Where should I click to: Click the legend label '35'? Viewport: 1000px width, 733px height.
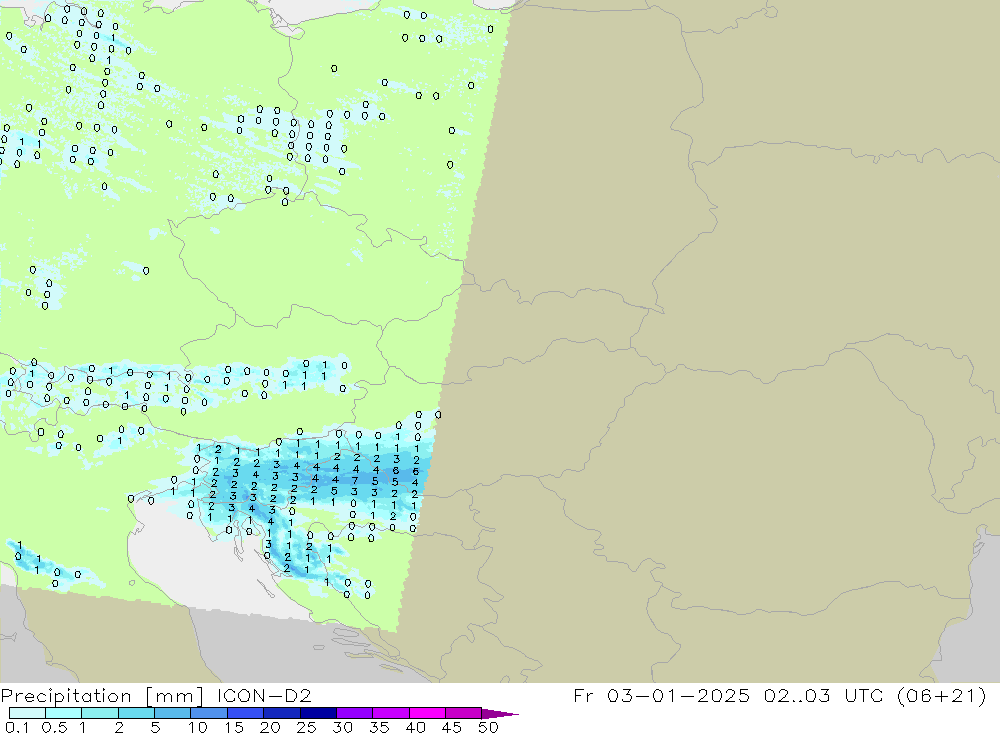(x=379, y=727)
